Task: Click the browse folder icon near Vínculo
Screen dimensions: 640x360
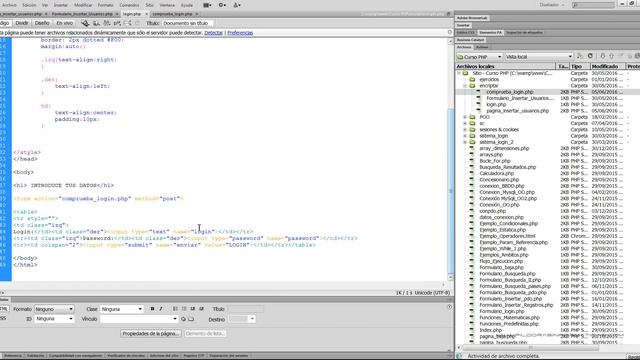Action: click(x=191, y=319)
